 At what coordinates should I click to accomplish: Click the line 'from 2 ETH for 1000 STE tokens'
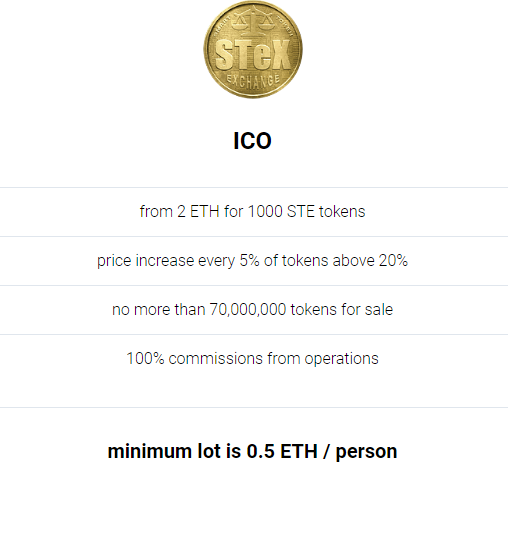(252, 211)
